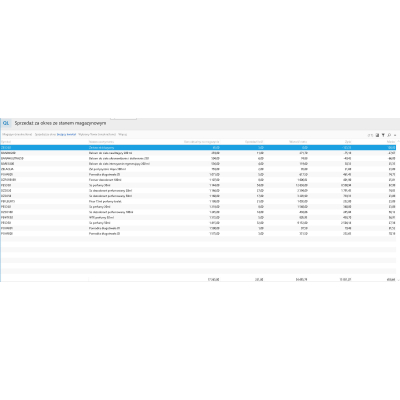Open the magnifier search icon
The height and width of the screenshot is (400, 400).
[389, 135]
